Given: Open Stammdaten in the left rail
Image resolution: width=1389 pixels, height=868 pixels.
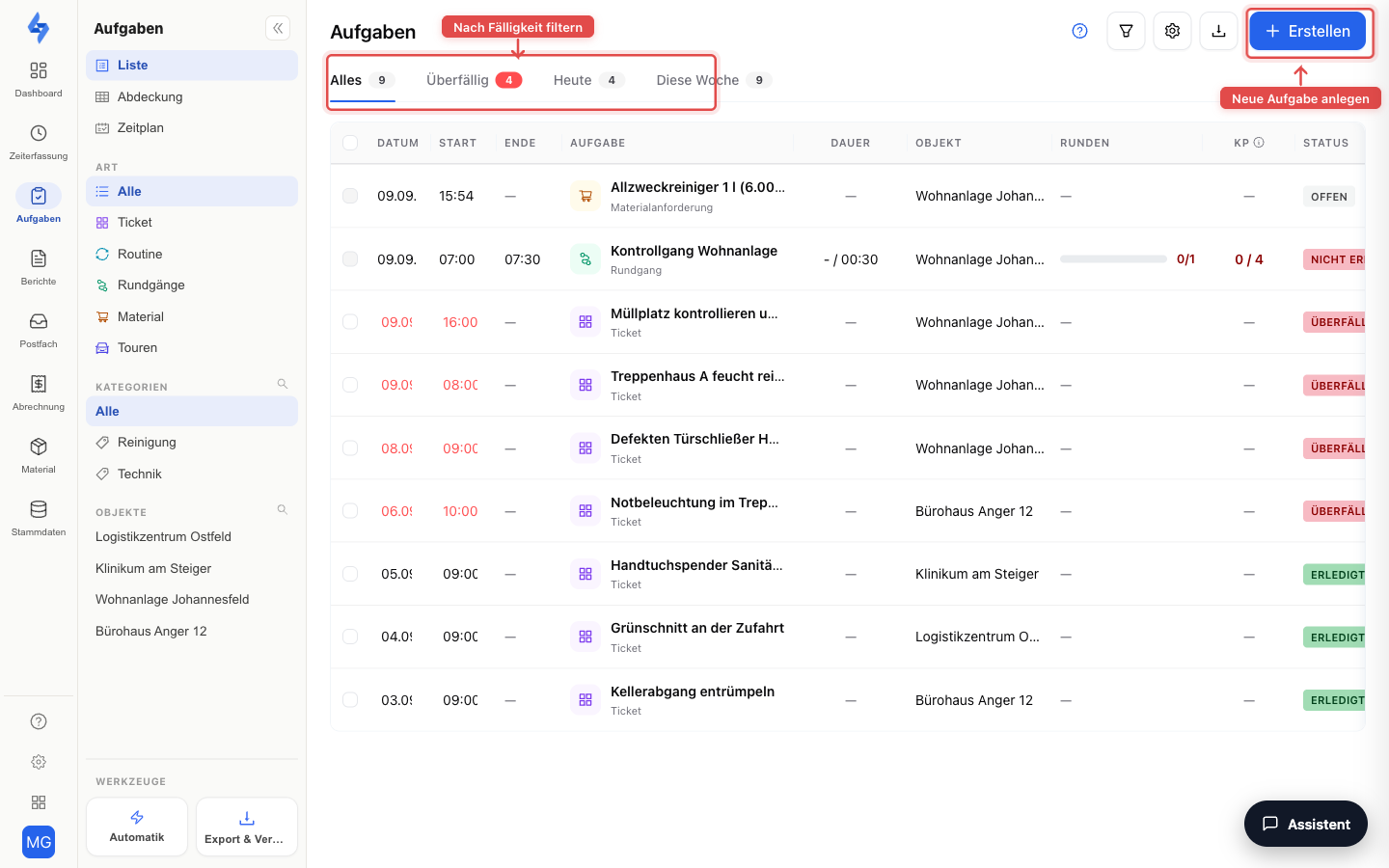Looking at the screenshot, I should 39,518.
